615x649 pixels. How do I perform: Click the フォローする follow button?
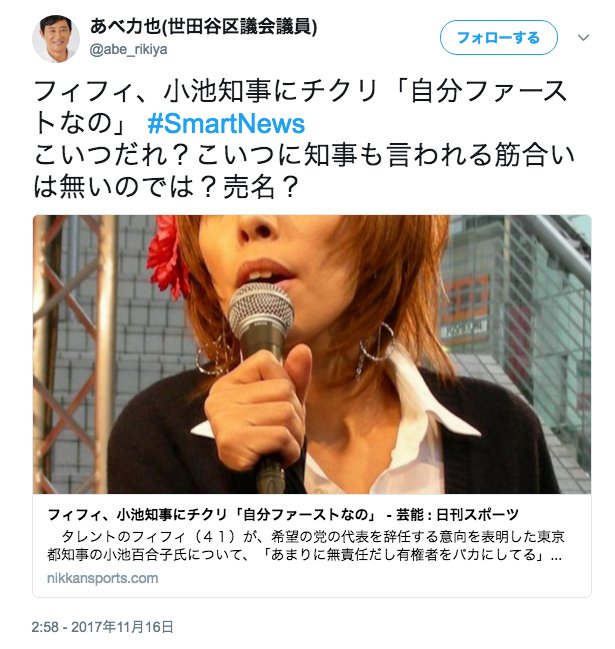[x=498, y=38]
